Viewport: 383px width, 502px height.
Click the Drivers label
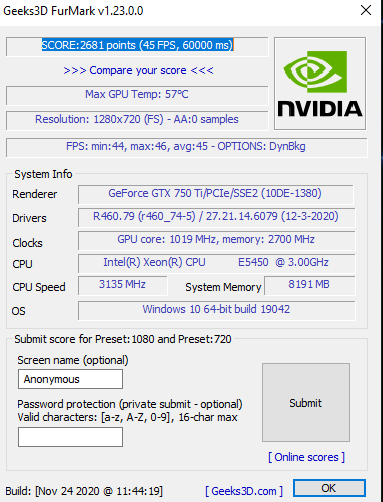point(29,218)
